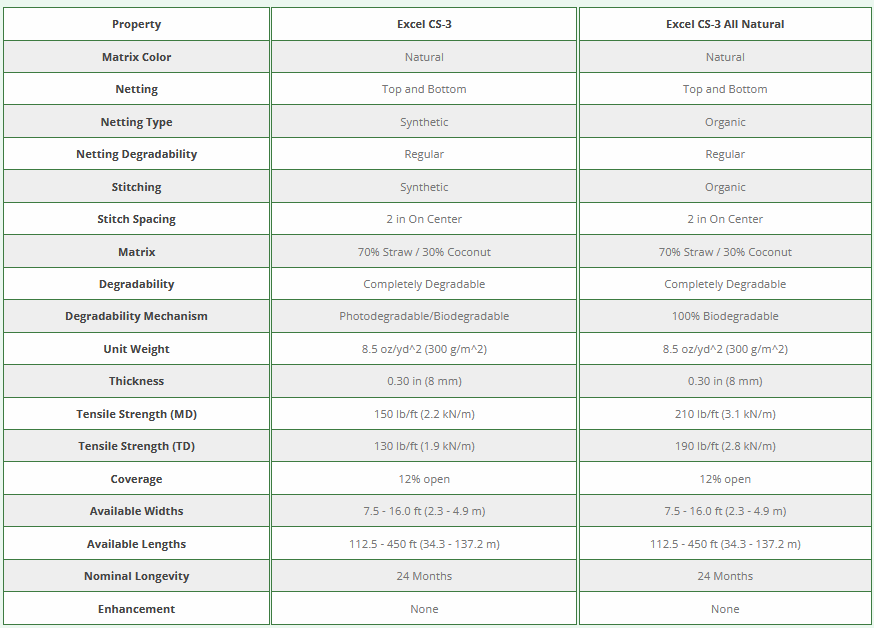Click the "Stitch Spacing" property label

click(x=136, y=219)
